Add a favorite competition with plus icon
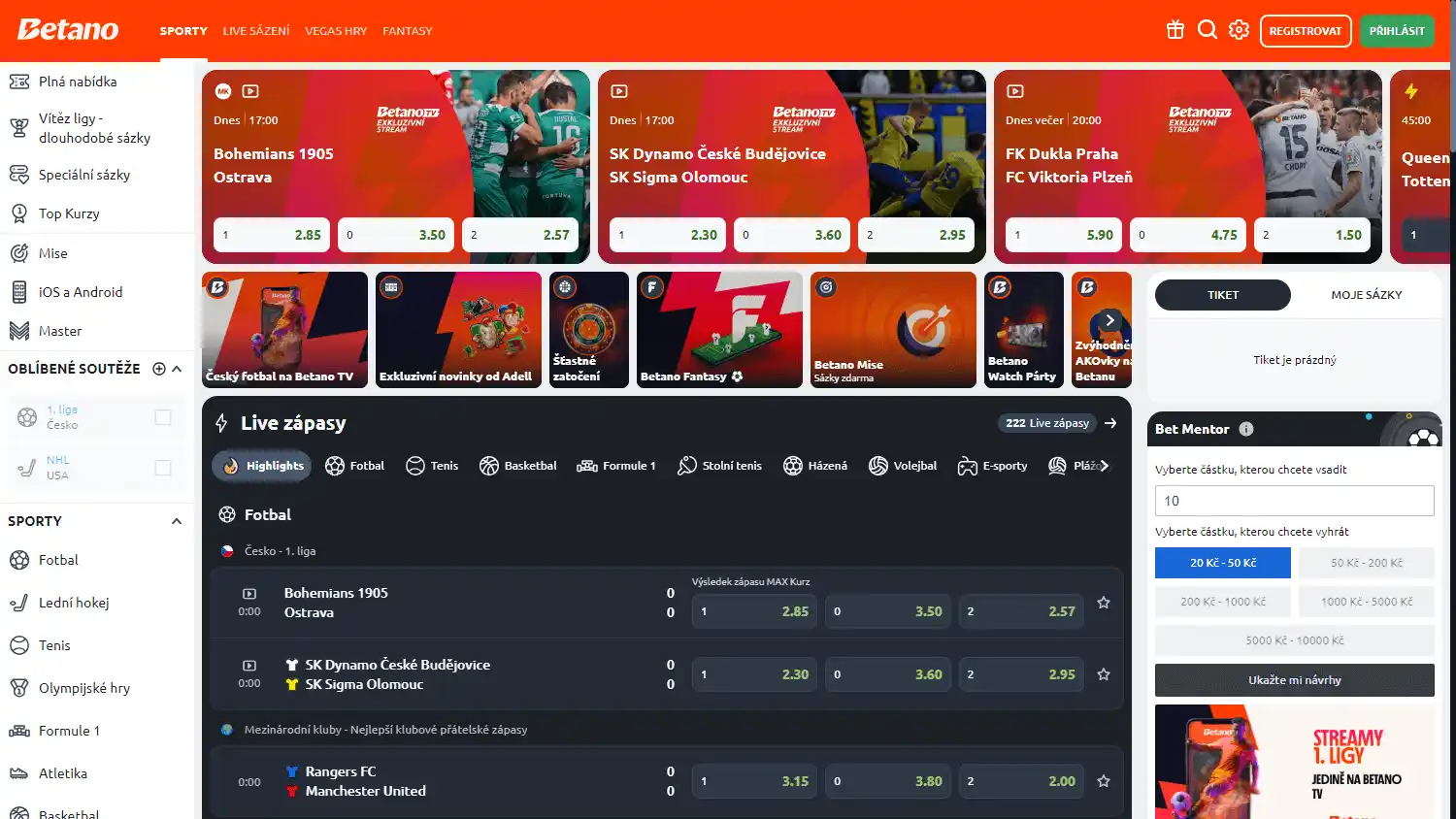1456x819 pixels. tap(159, 369)
